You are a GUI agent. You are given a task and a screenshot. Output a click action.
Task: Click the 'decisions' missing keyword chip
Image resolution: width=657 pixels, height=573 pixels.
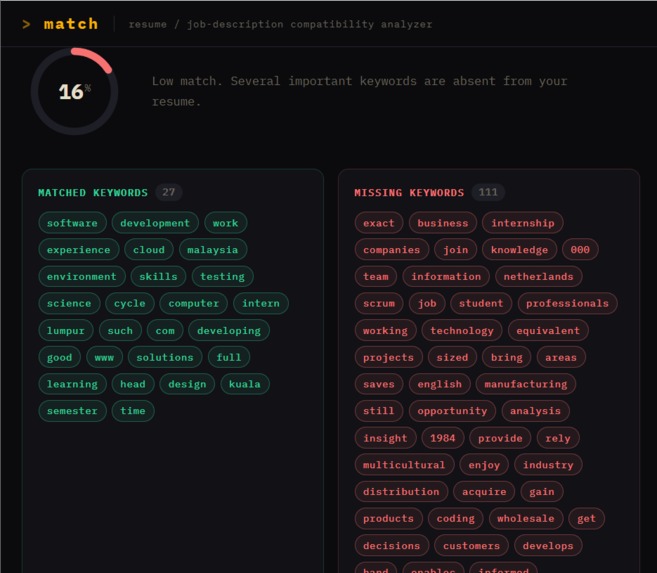tap(392, 546)
